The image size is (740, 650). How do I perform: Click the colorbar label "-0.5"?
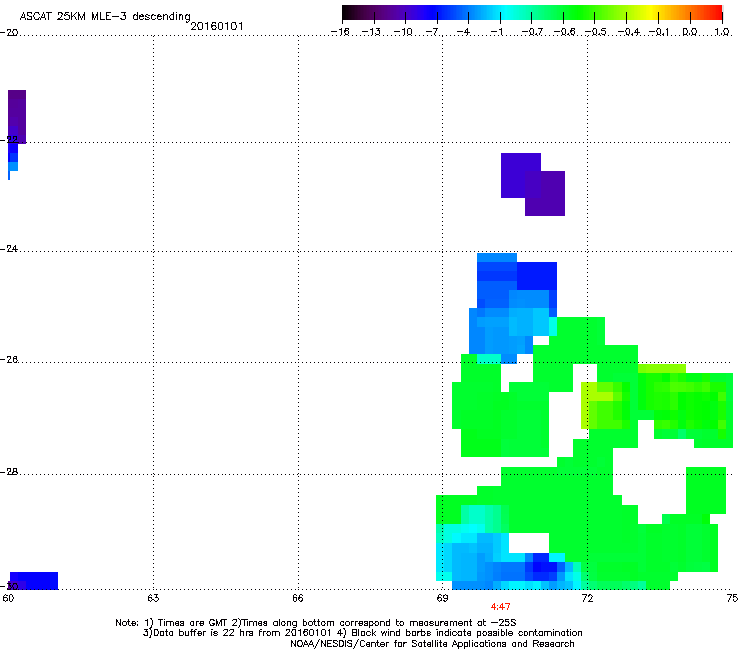tap(596, 32)
